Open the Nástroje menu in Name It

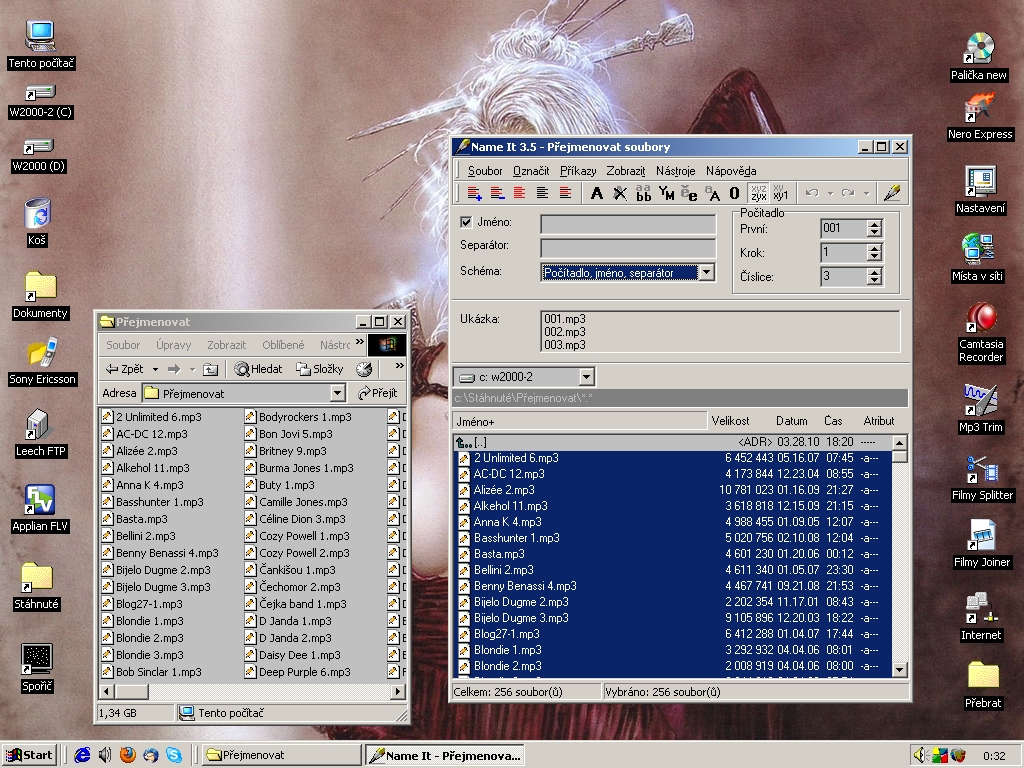tap(675, 171)
